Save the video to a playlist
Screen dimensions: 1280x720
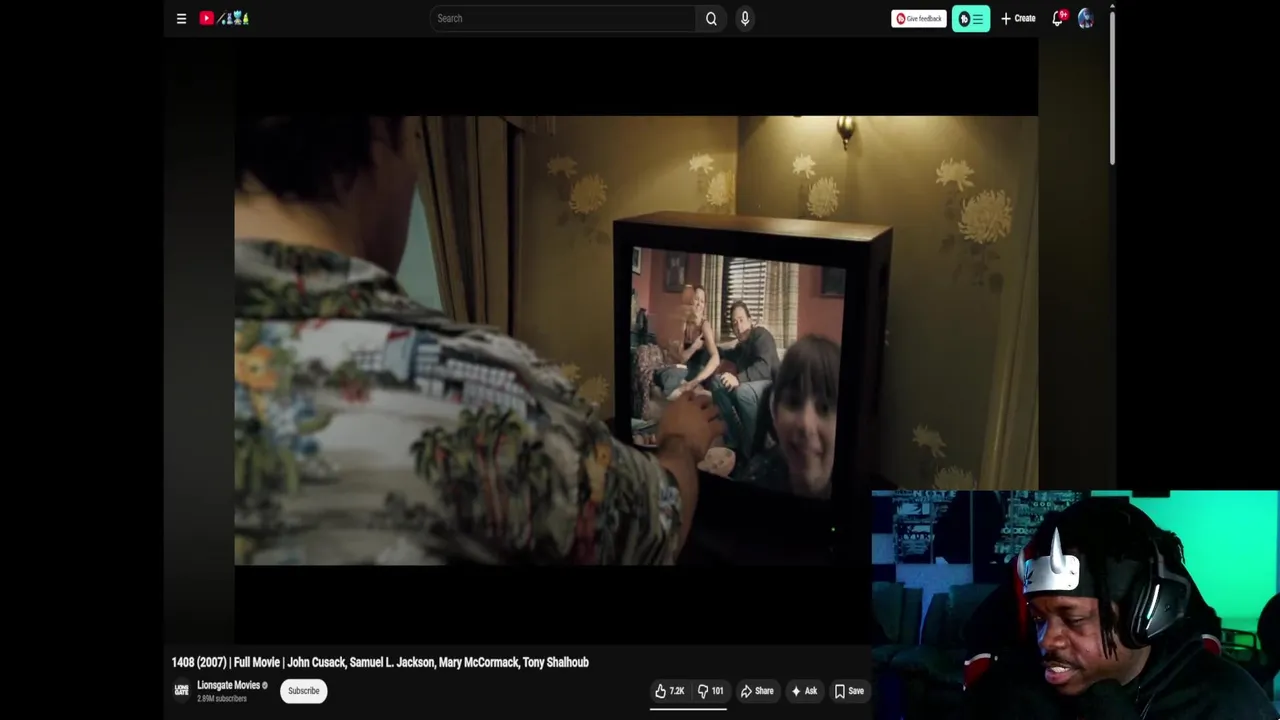click(849, 691)
